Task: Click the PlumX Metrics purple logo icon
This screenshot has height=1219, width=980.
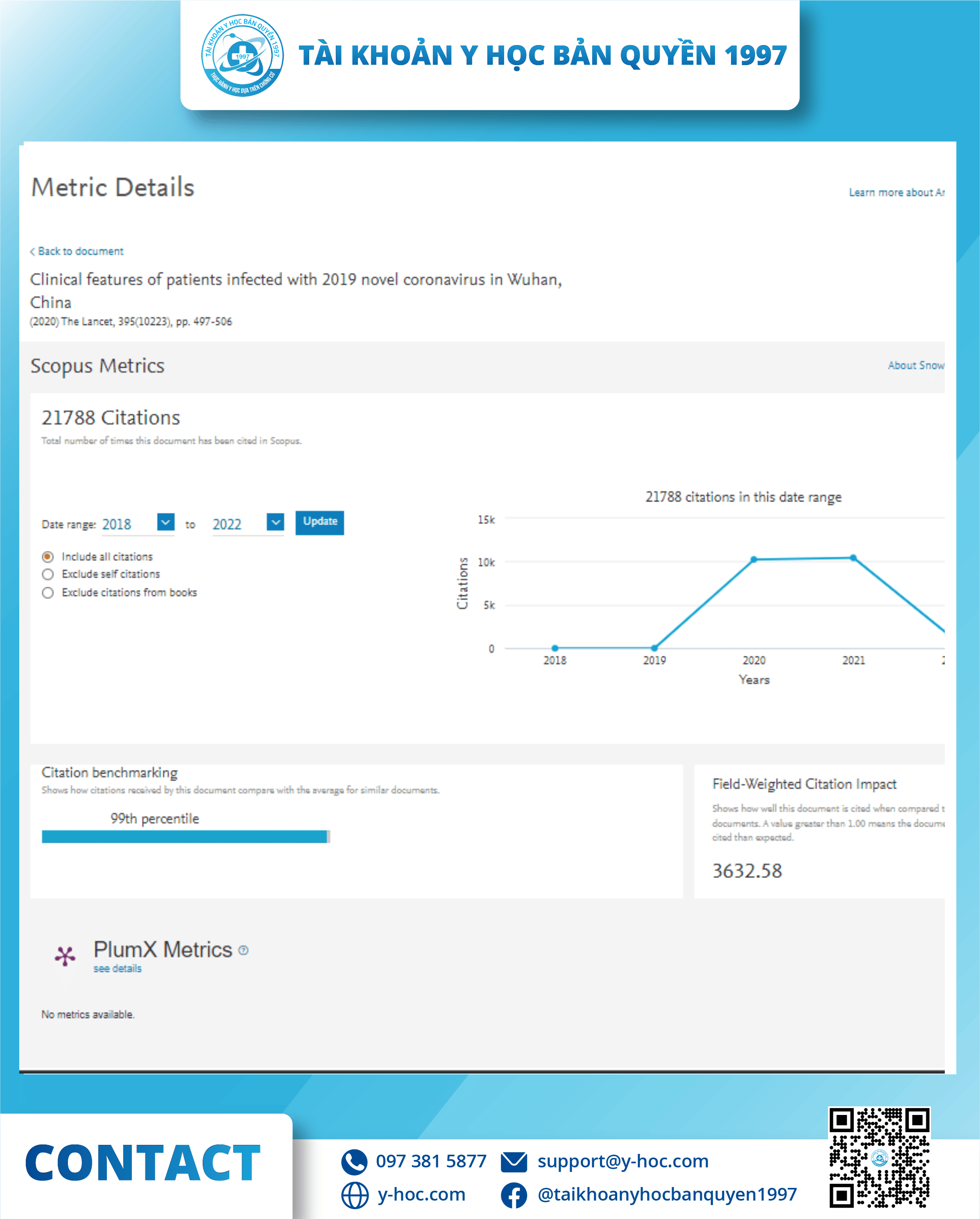Action: (65, 956)
